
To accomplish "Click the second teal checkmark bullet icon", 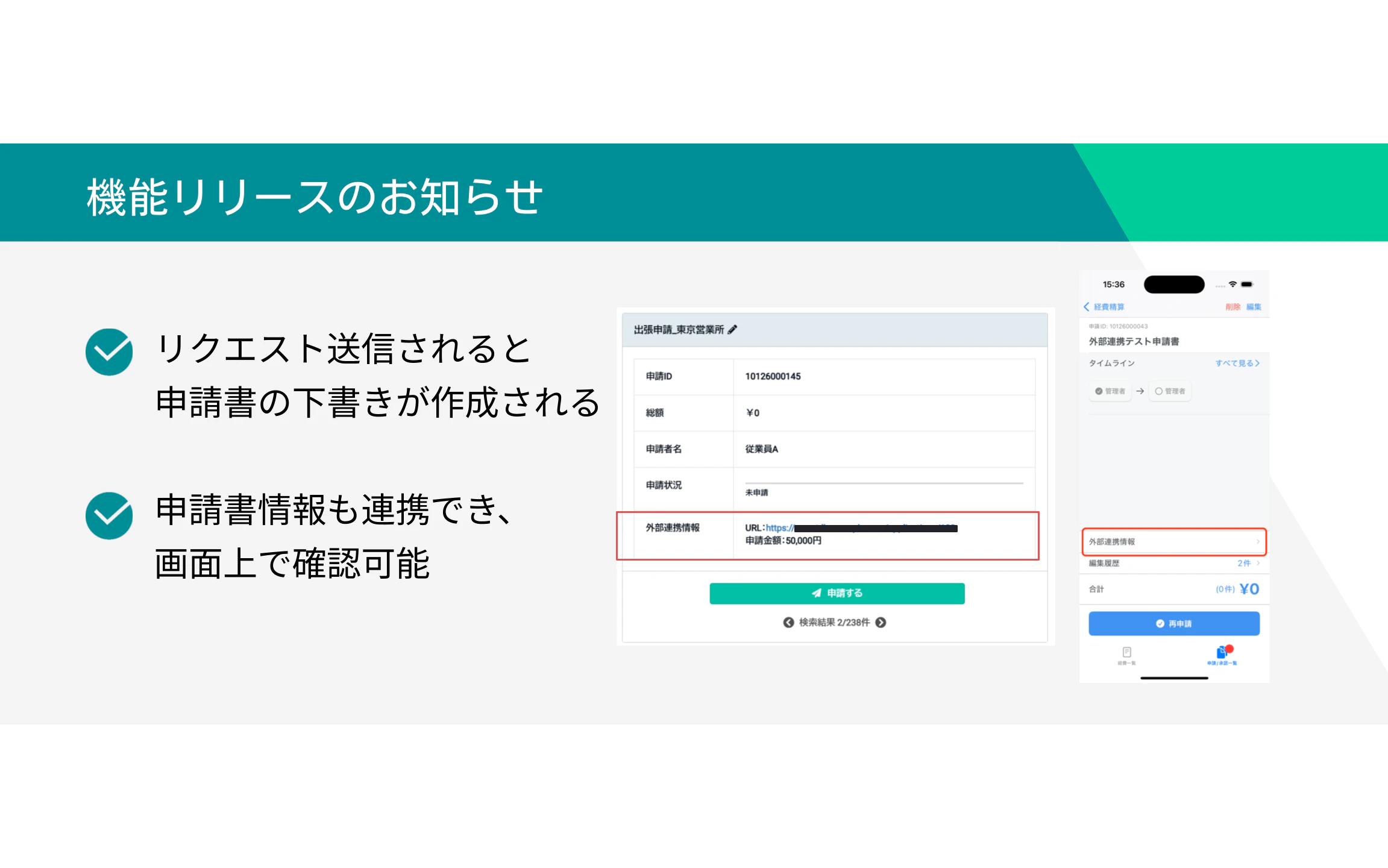I will pyautogui.click(x=109, y=516).
